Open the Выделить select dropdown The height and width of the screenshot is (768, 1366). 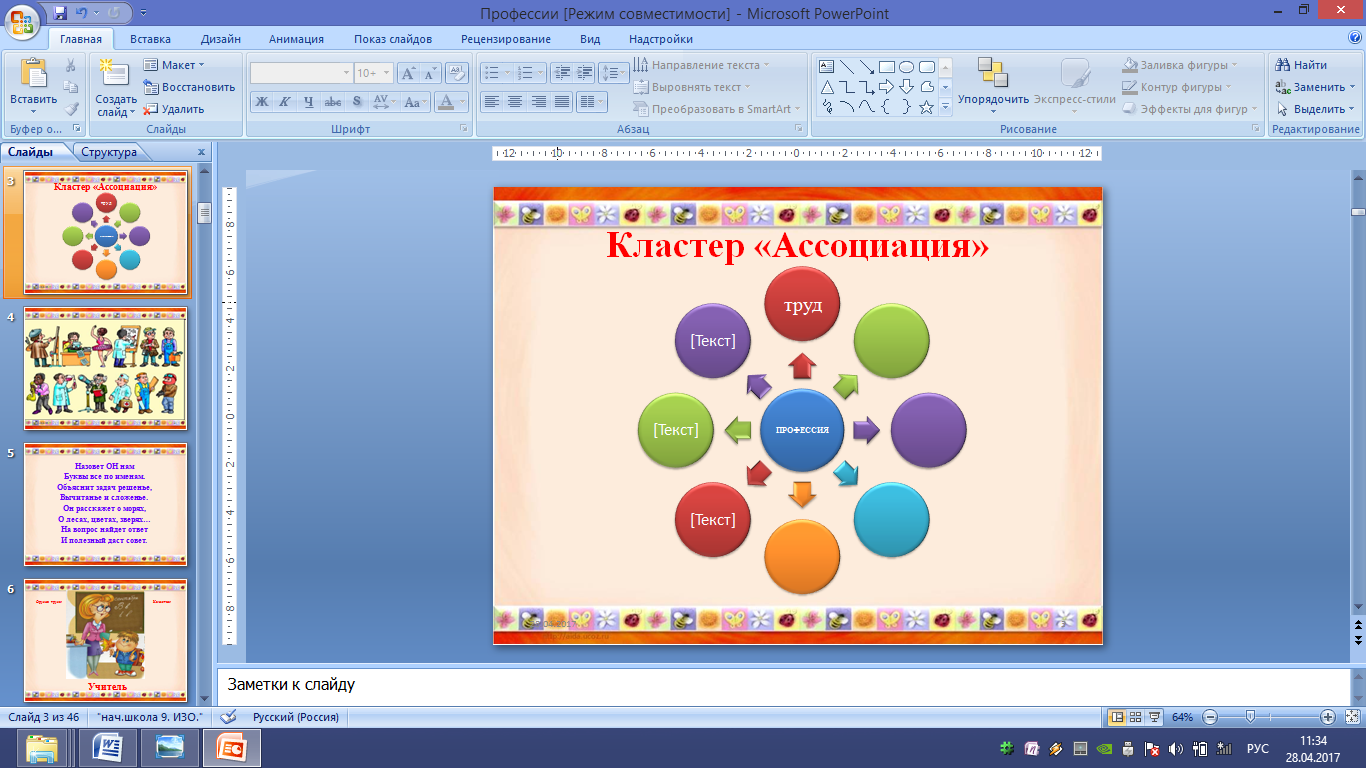(1316, 109)
